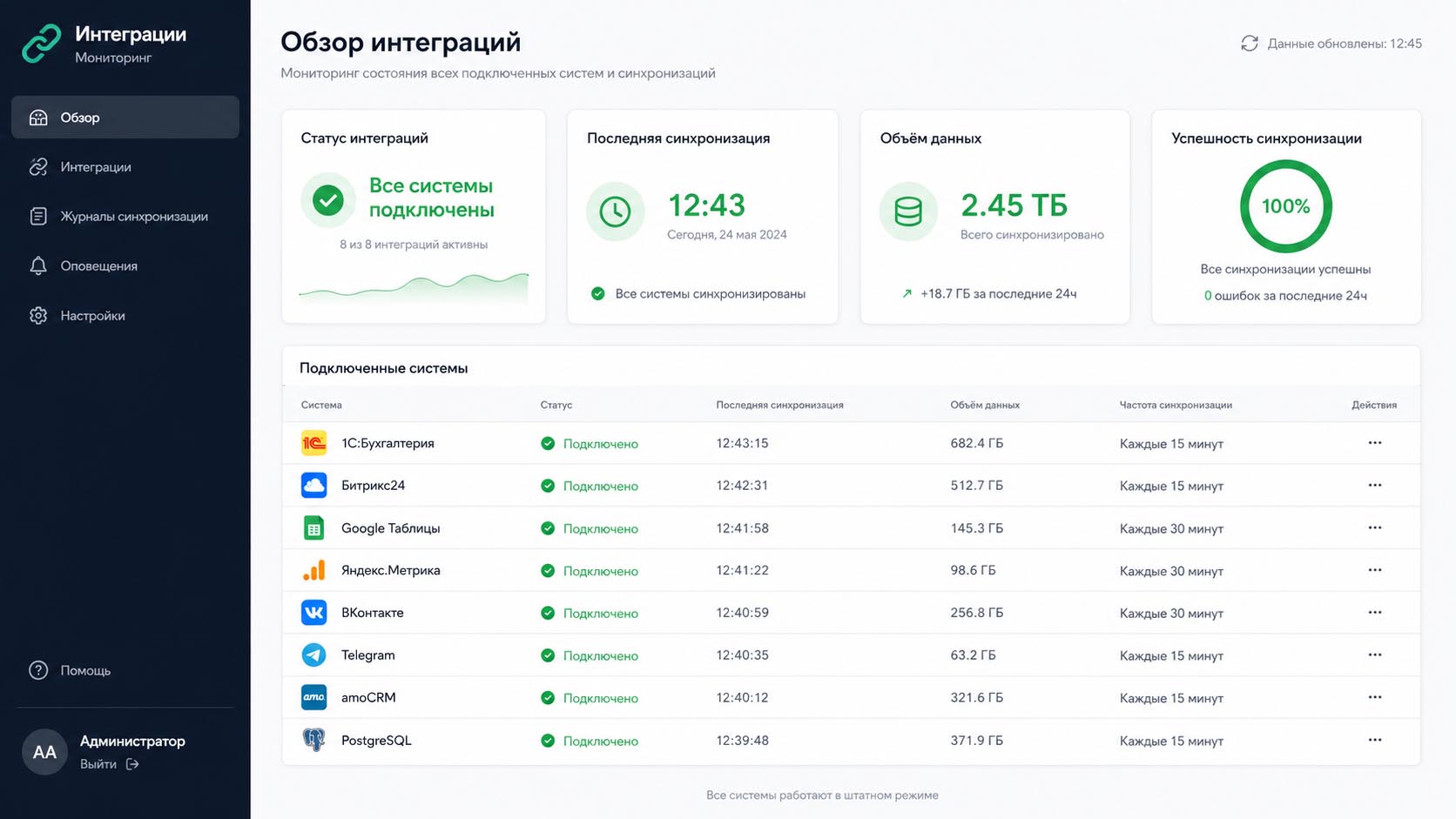
Task: Click the 2.45 ТБ total value
Action: [x=1014, y=205]
